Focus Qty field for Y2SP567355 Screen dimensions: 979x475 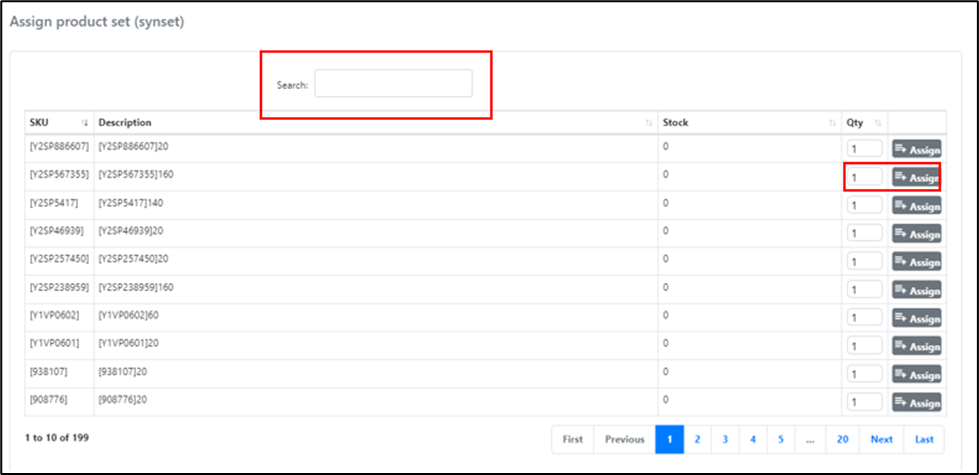coord(864,177)
